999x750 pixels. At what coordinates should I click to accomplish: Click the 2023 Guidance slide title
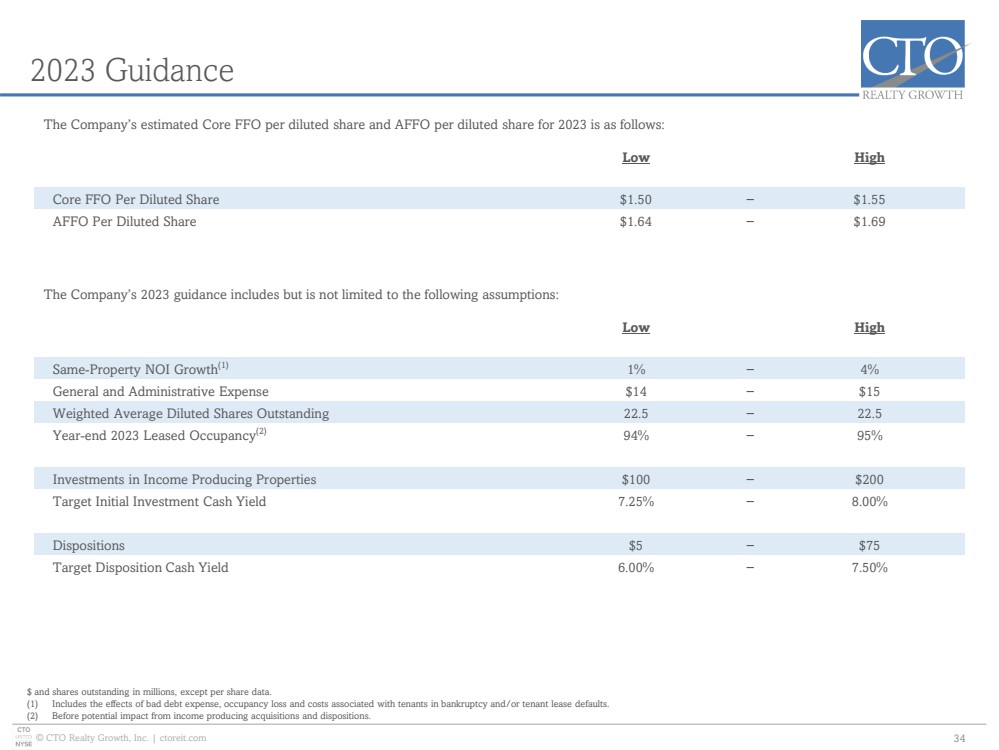(x=132, y=70)
